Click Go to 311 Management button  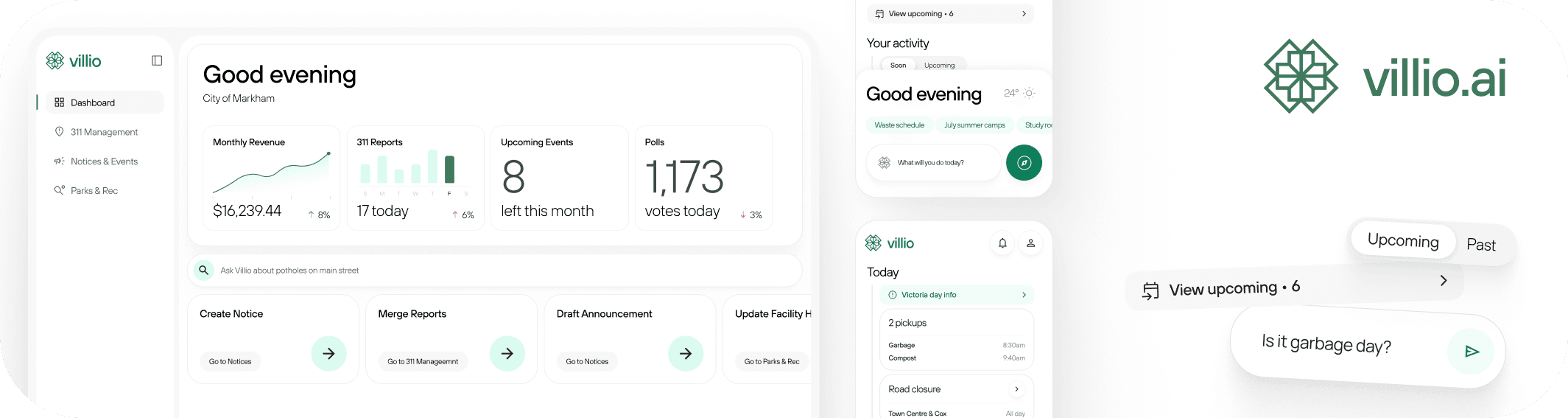(423, 361)
